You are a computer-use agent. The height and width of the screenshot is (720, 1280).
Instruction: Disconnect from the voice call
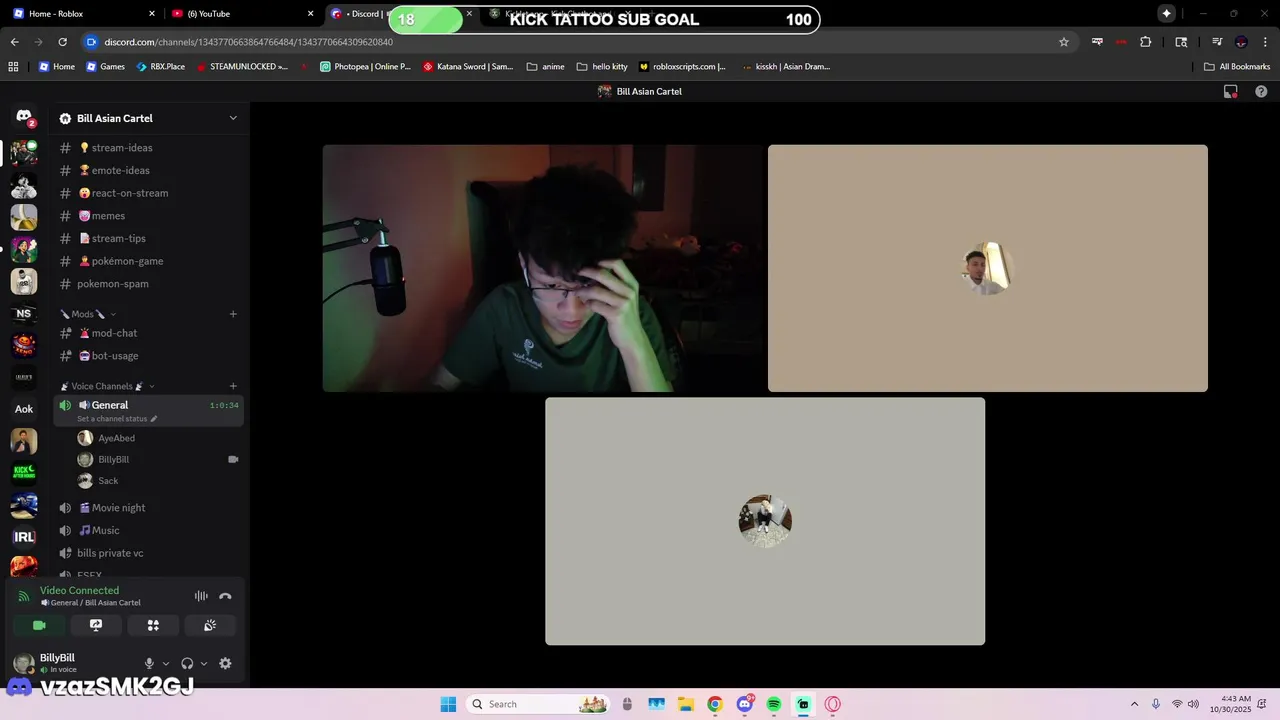[x=225, y=596]
